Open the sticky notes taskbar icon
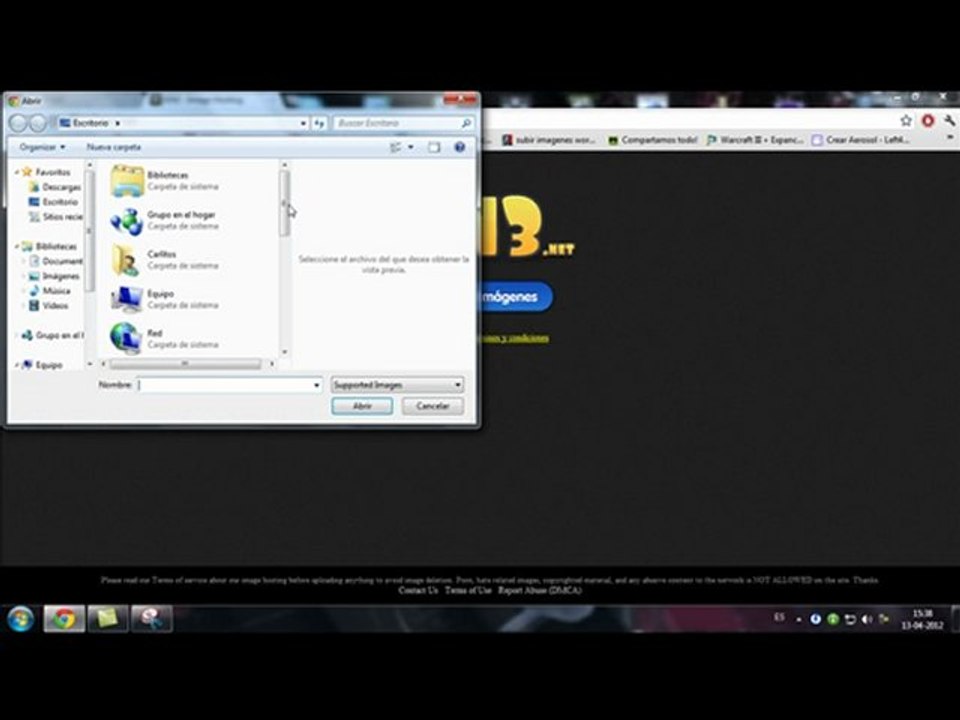Viewport: 960px width, 720px height. pyautogui.click(x=108, y=619)
